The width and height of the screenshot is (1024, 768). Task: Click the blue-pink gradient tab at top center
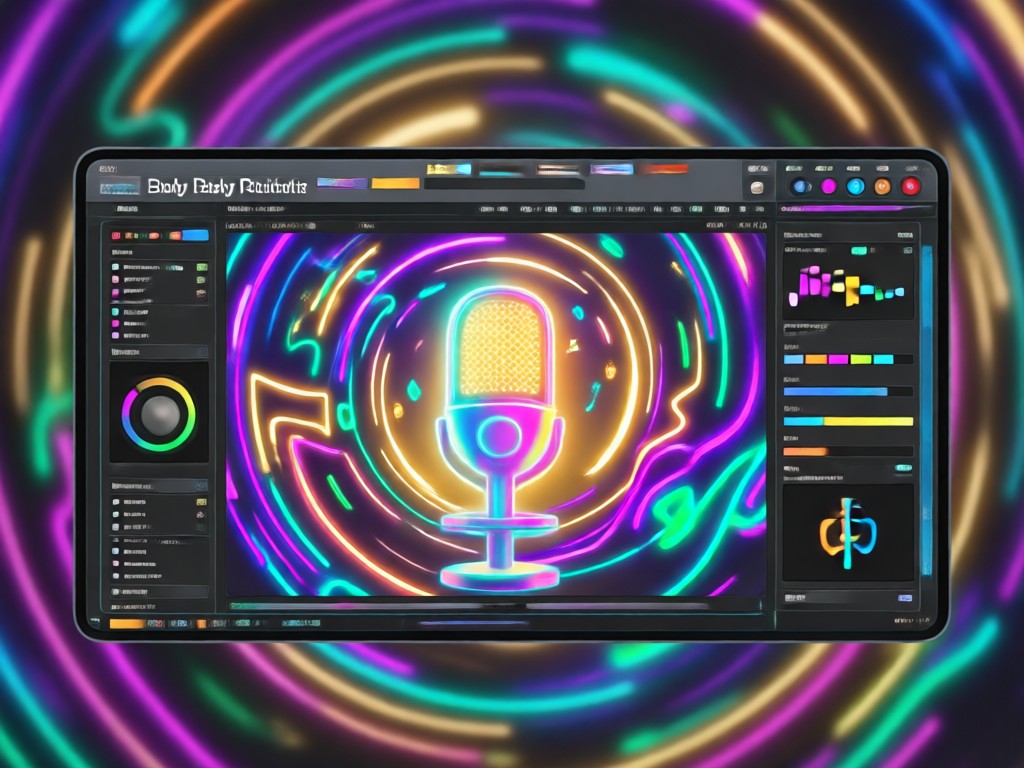pyautogui.click(x=612, y=169)
